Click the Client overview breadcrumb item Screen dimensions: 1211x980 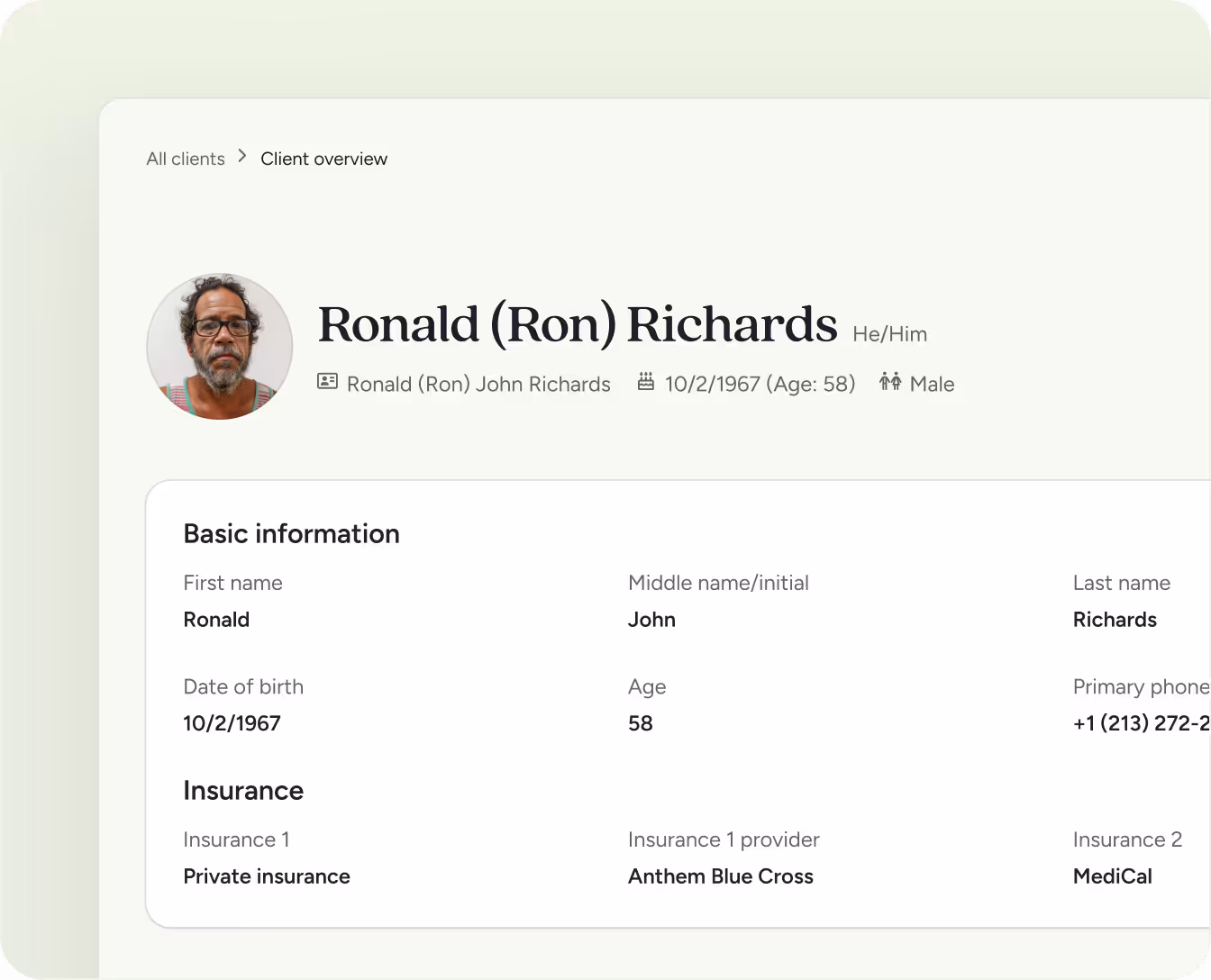coord(323,159)
